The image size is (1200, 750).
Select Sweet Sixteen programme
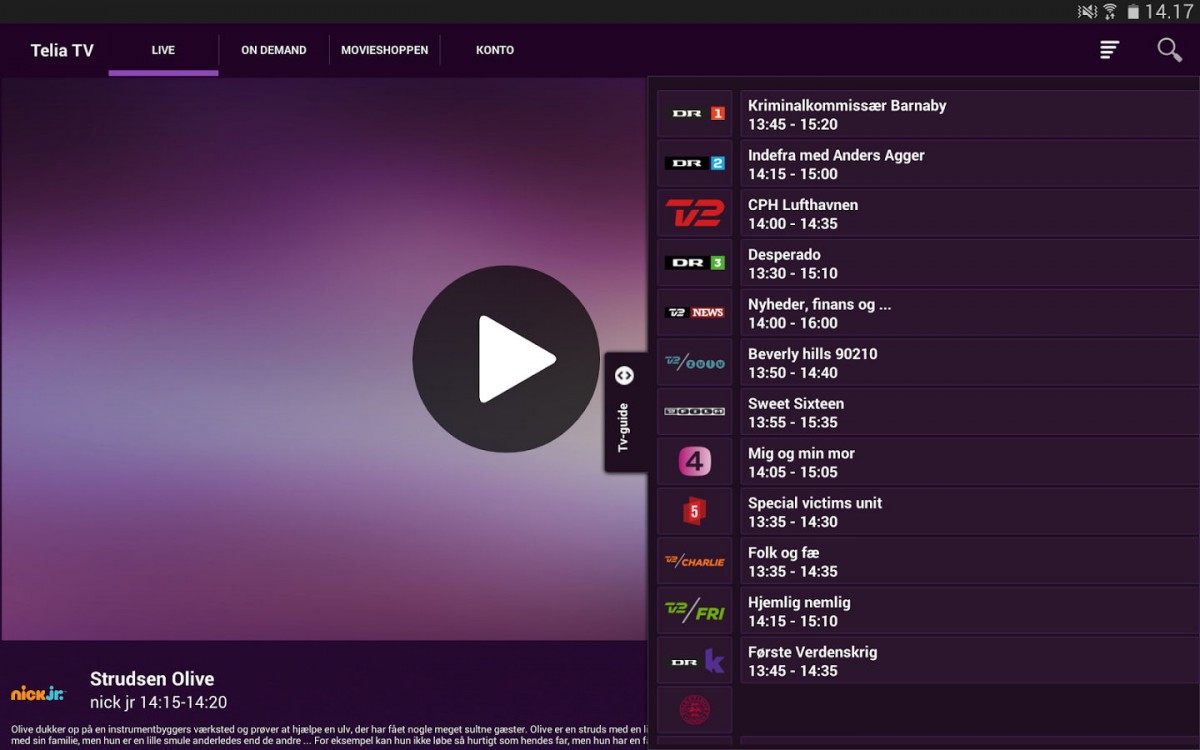click(968, 412)
